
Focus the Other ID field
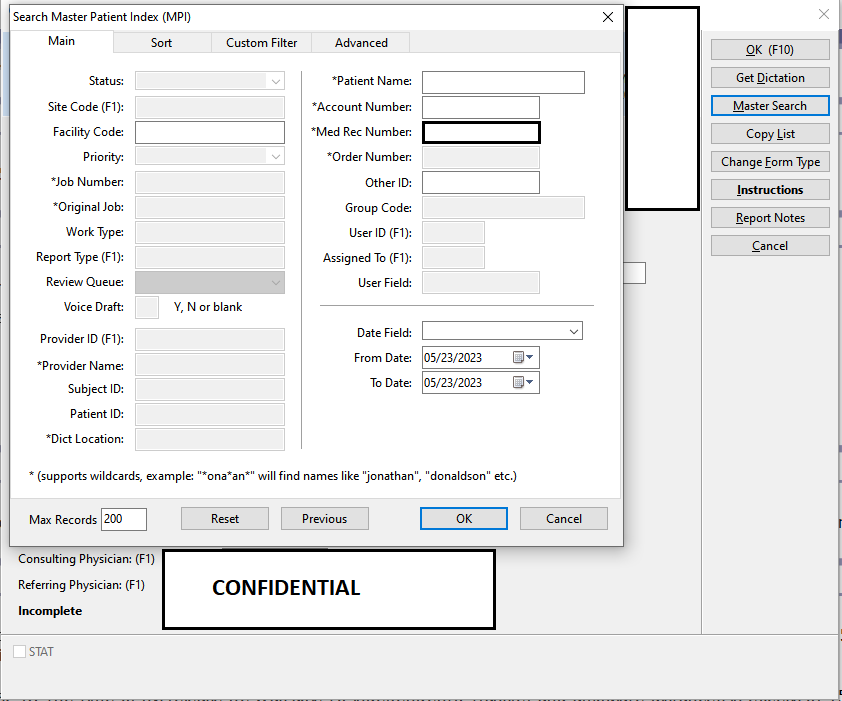coord(481,183)
